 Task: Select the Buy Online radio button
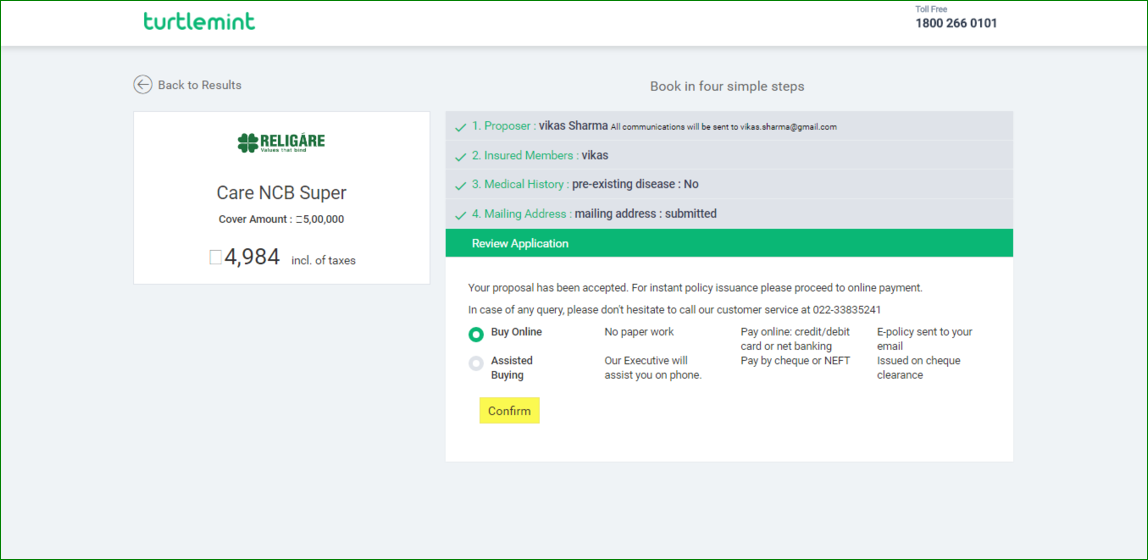click(x=476, y=334)
